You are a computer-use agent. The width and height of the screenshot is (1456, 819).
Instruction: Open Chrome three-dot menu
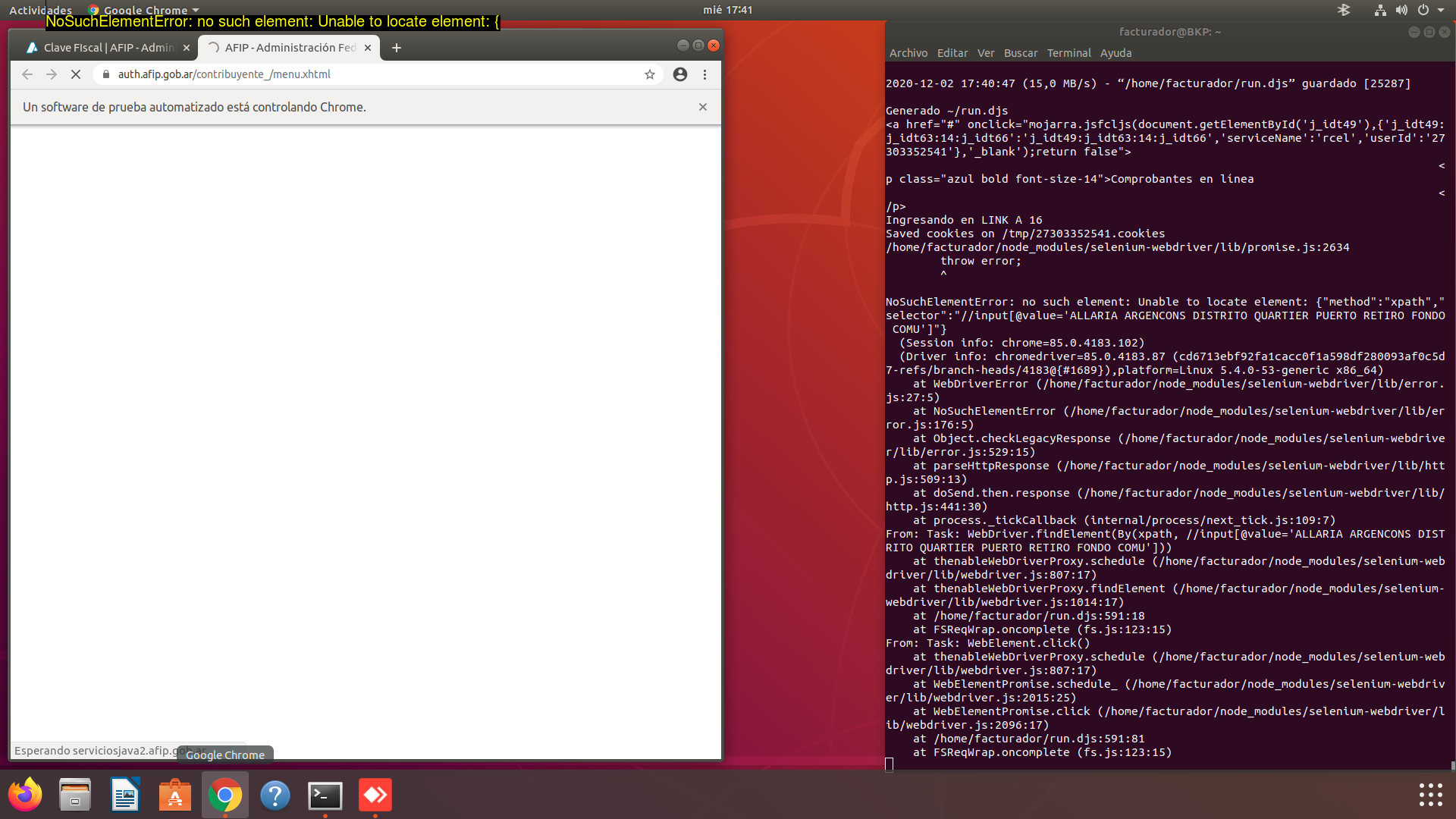pos(704,74)
